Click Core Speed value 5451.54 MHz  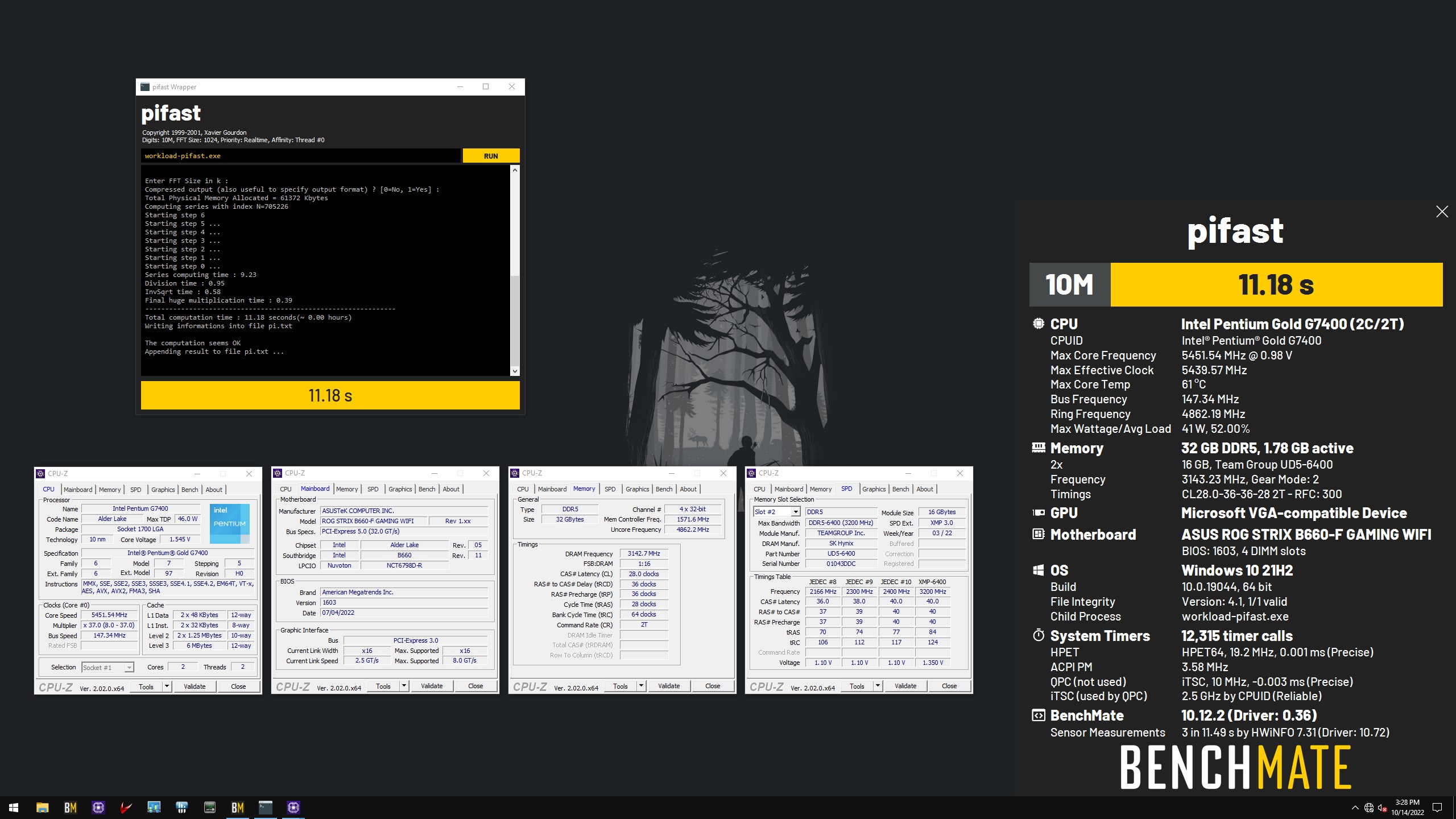click(x=109, y=615)
